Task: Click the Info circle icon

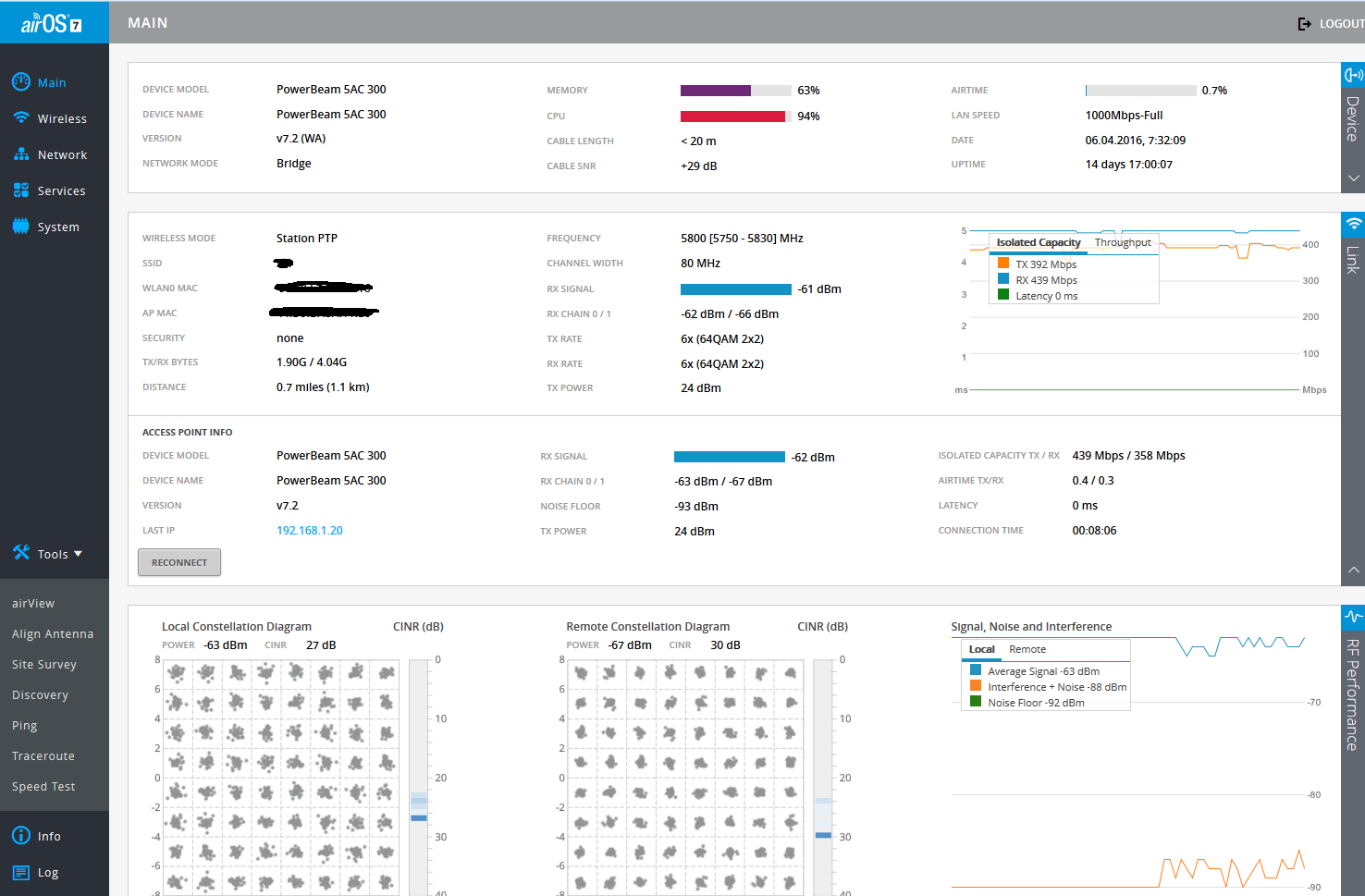Action: (x=21, y=836)
